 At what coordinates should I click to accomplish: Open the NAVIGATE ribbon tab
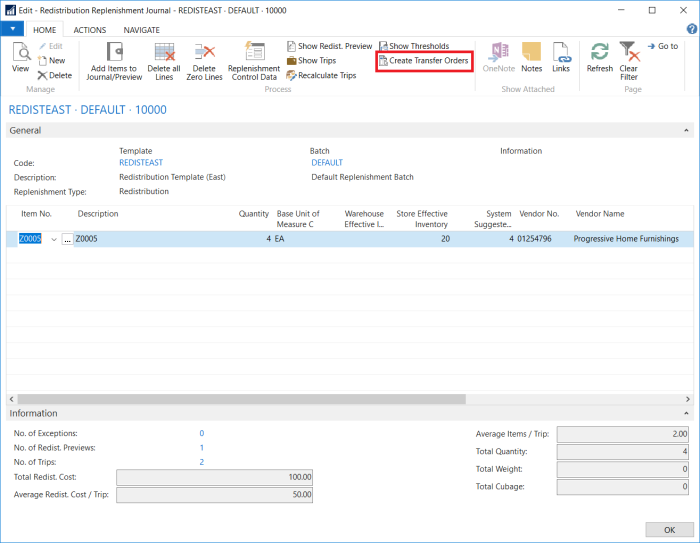(141, 30)
